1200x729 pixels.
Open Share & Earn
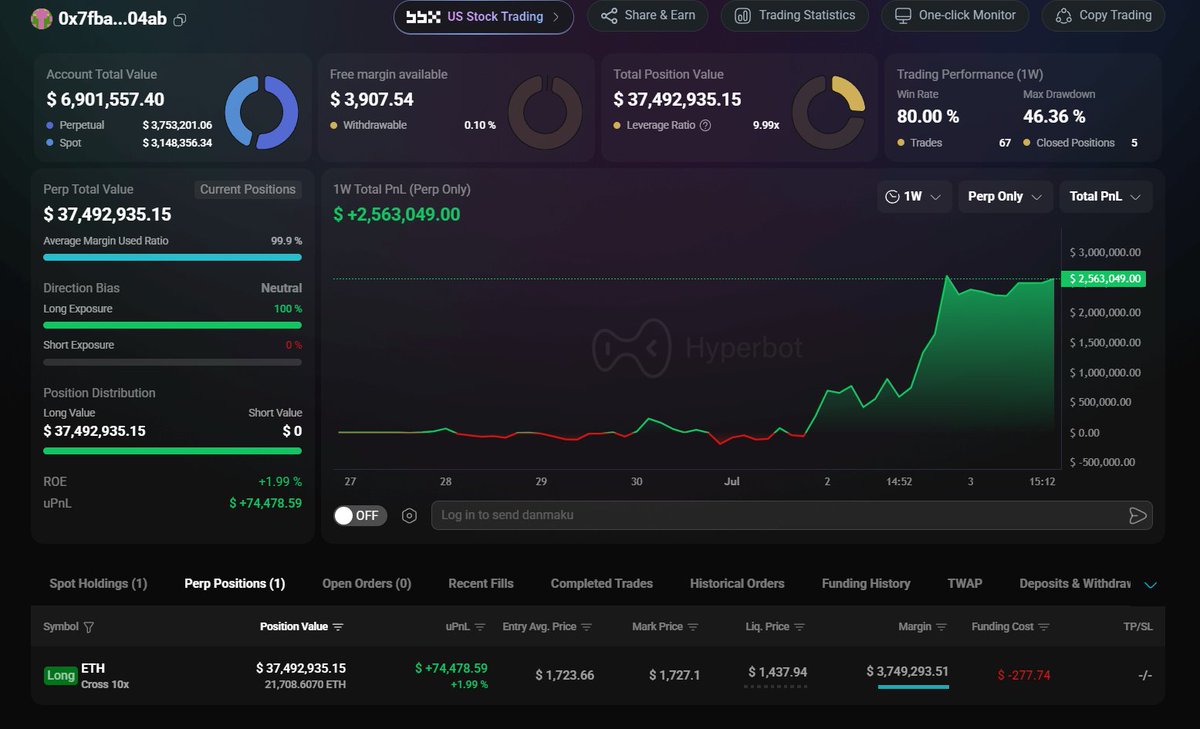pos(647,16)
